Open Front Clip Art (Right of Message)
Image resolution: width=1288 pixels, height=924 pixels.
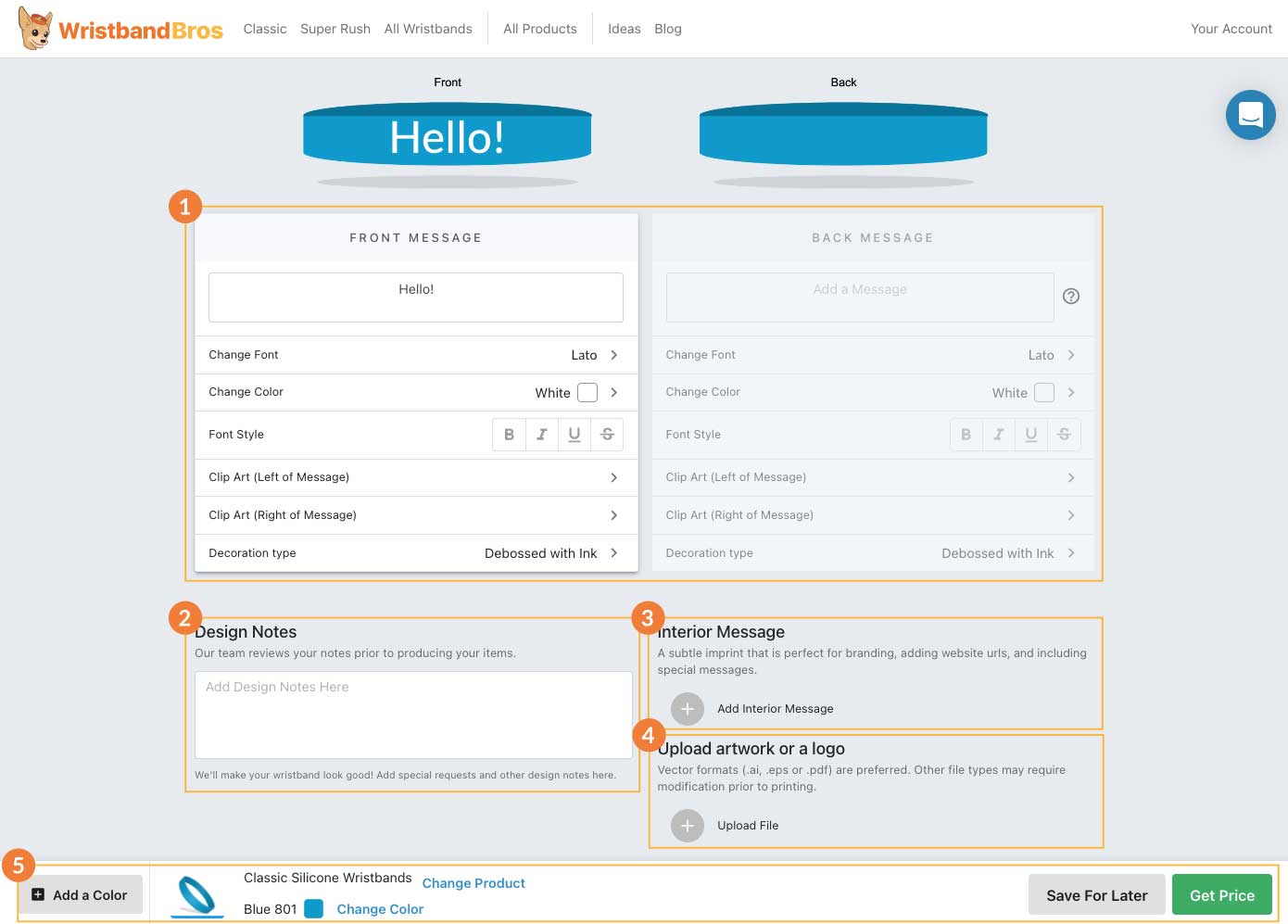tap(416, 515)
